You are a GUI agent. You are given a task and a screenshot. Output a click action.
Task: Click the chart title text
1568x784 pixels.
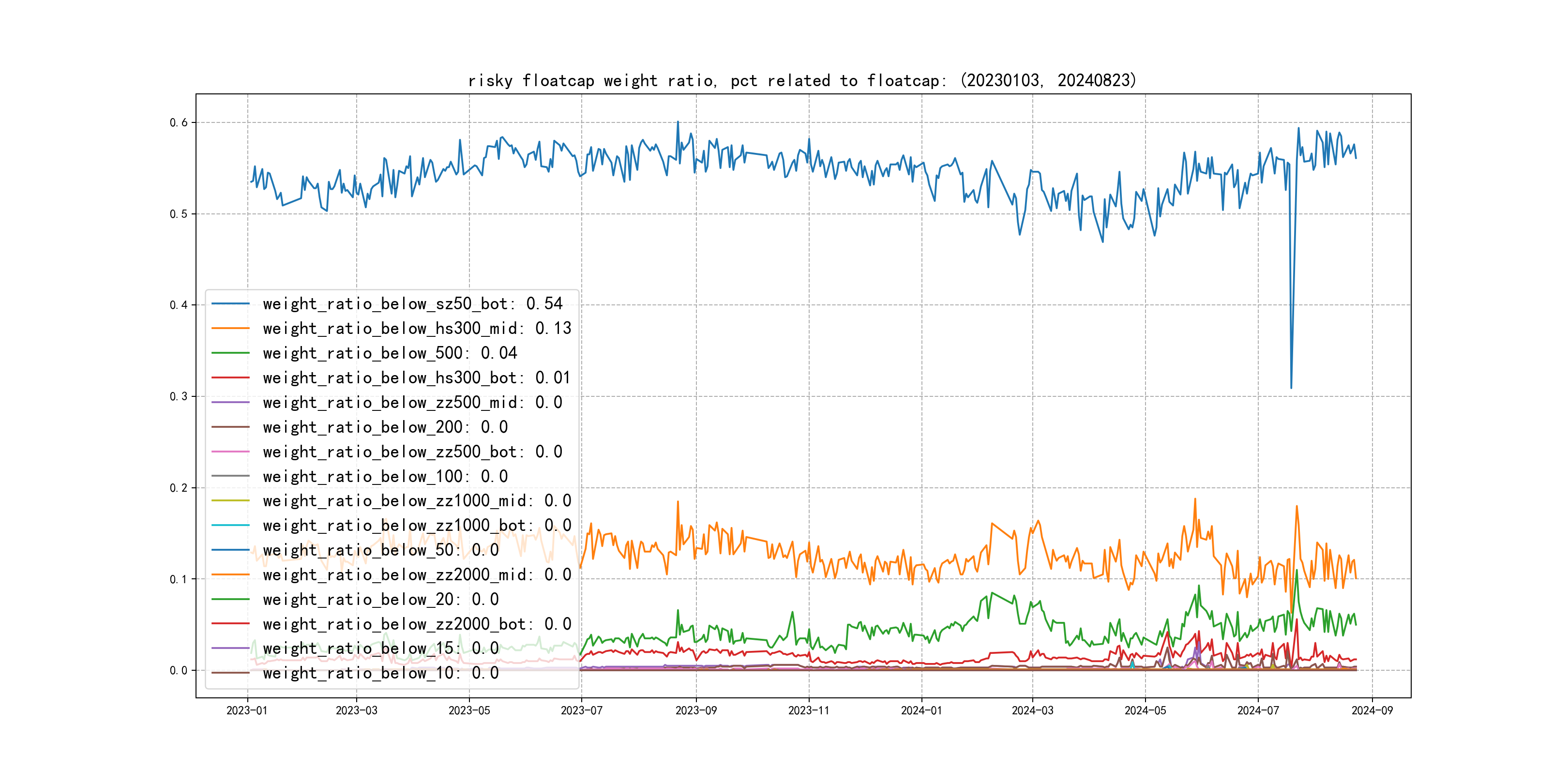pos(801,80)
